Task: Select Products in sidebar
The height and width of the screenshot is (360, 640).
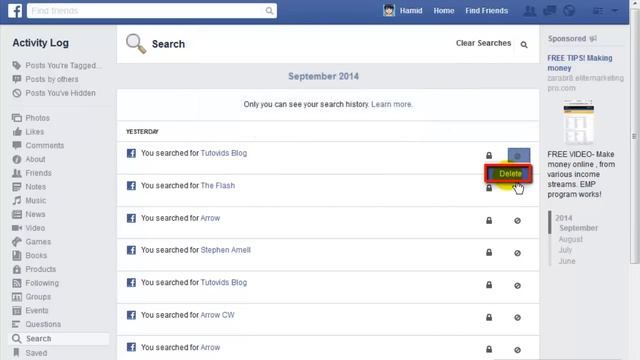Action: 34,269
